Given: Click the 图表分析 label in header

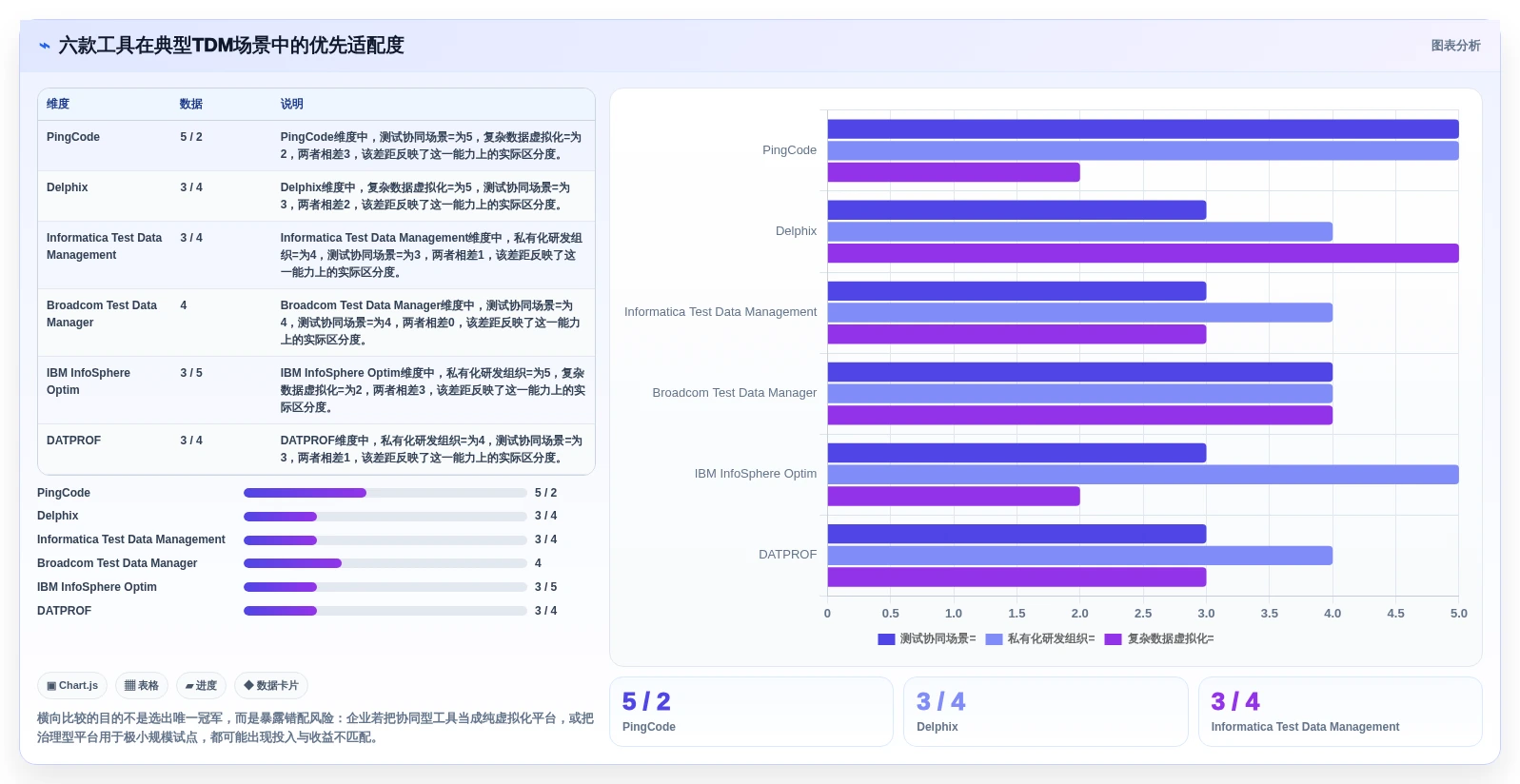Looking at the screenshot, I should [x=1455, y=46].
